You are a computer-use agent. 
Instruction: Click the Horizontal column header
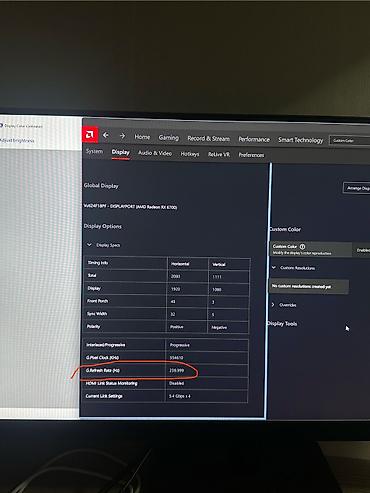(x=180, y=264)
